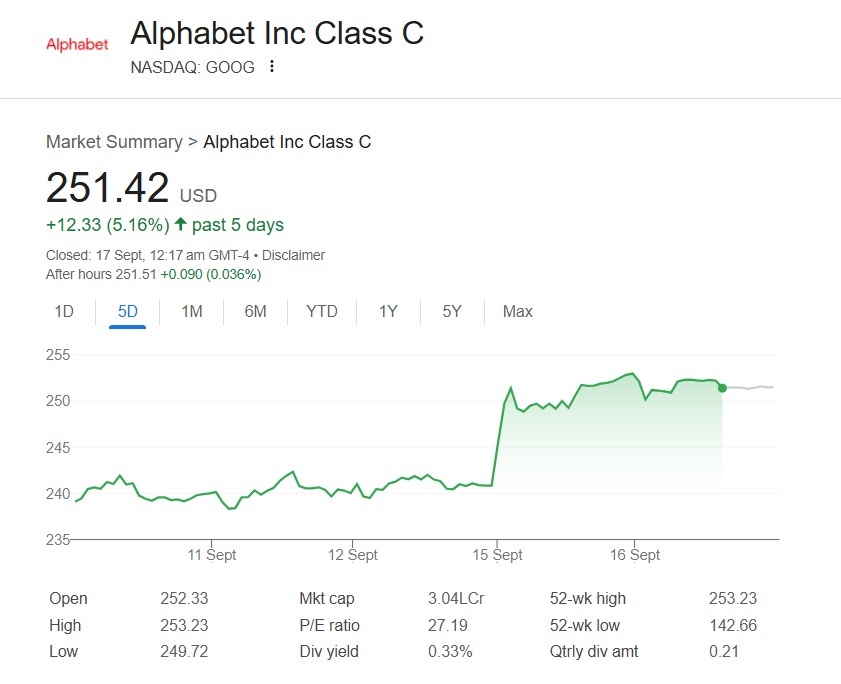The width and height of the screenshot is (841, 684).
Task: Select the 1D time range tab
Action: (64, 312)
